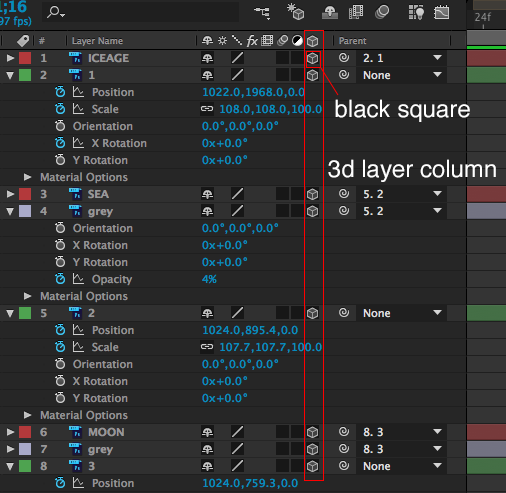Click the Scale value of layer 2
This screenshot has width=506, height=493.
(270, 109)
